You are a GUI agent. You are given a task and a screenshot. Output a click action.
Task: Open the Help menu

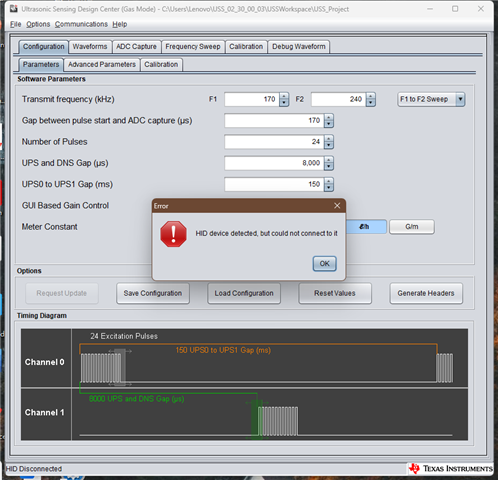click(120, 24)
